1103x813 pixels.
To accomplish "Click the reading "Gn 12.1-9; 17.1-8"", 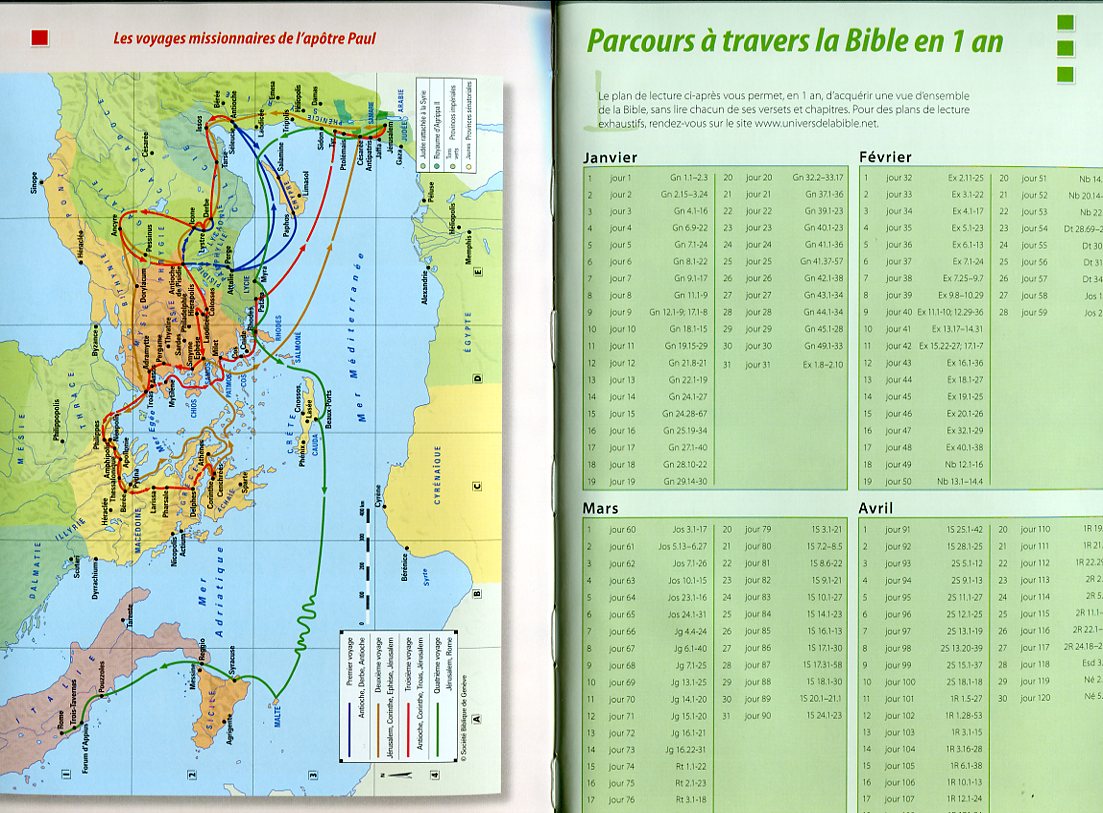I will pos(678,312).
